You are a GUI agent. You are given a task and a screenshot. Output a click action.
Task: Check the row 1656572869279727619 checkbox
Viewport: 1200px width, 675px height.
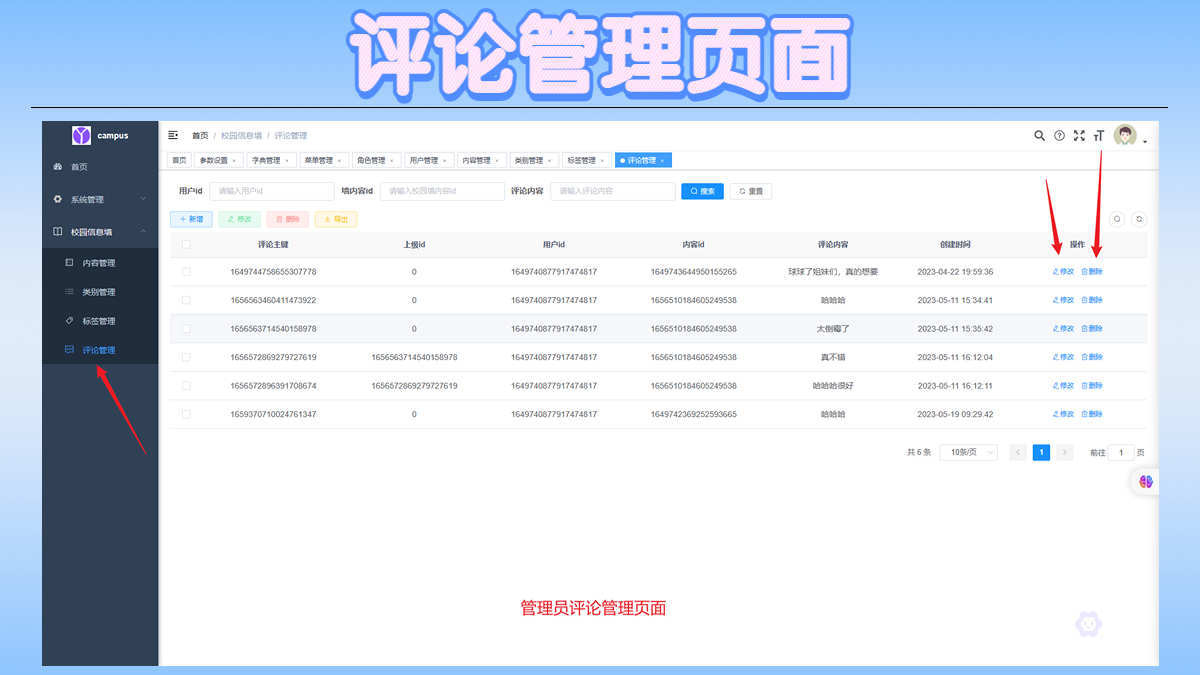(186, 357)
